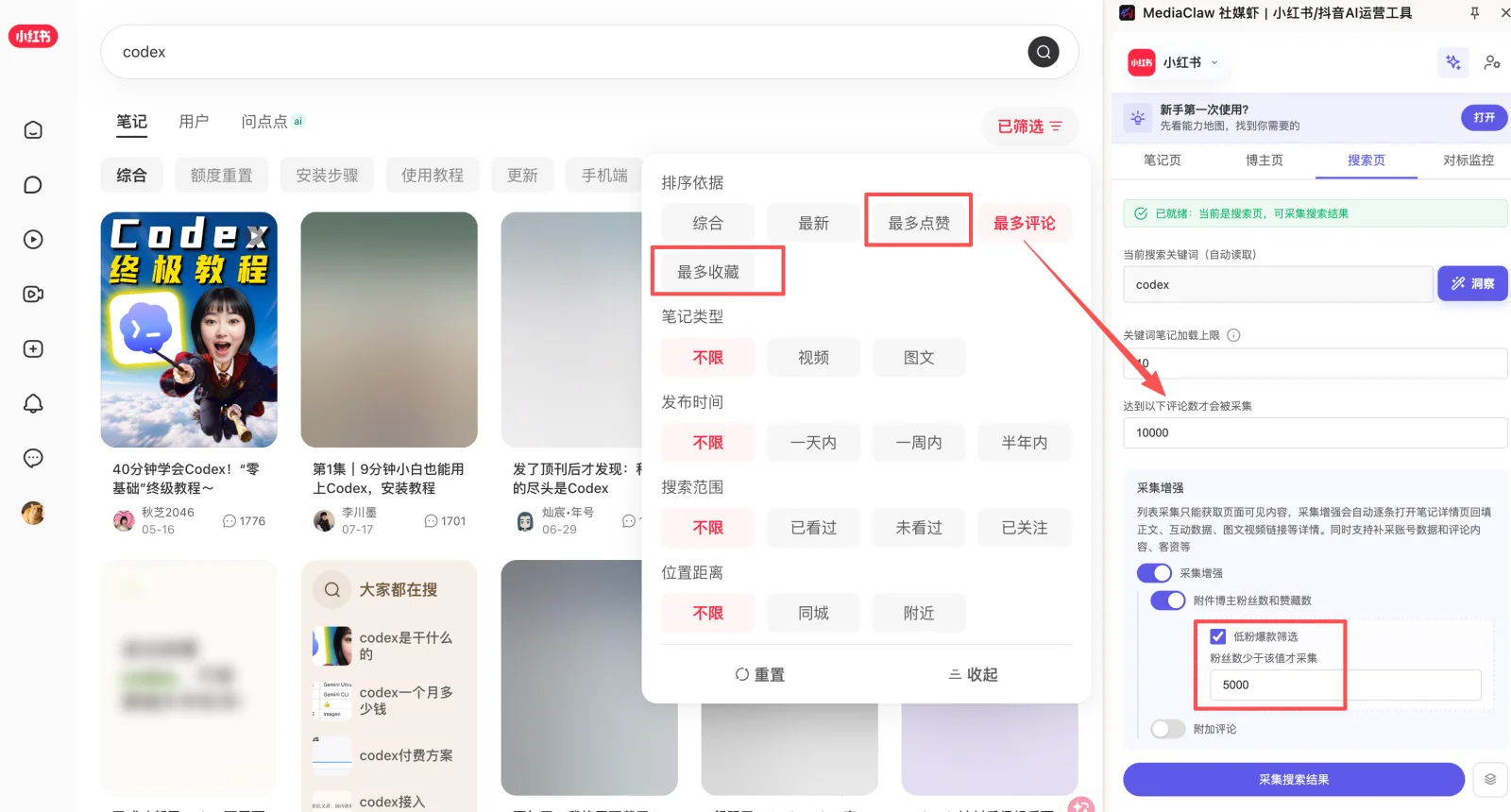Click the magnifier search button

[x=1044, y=52]
